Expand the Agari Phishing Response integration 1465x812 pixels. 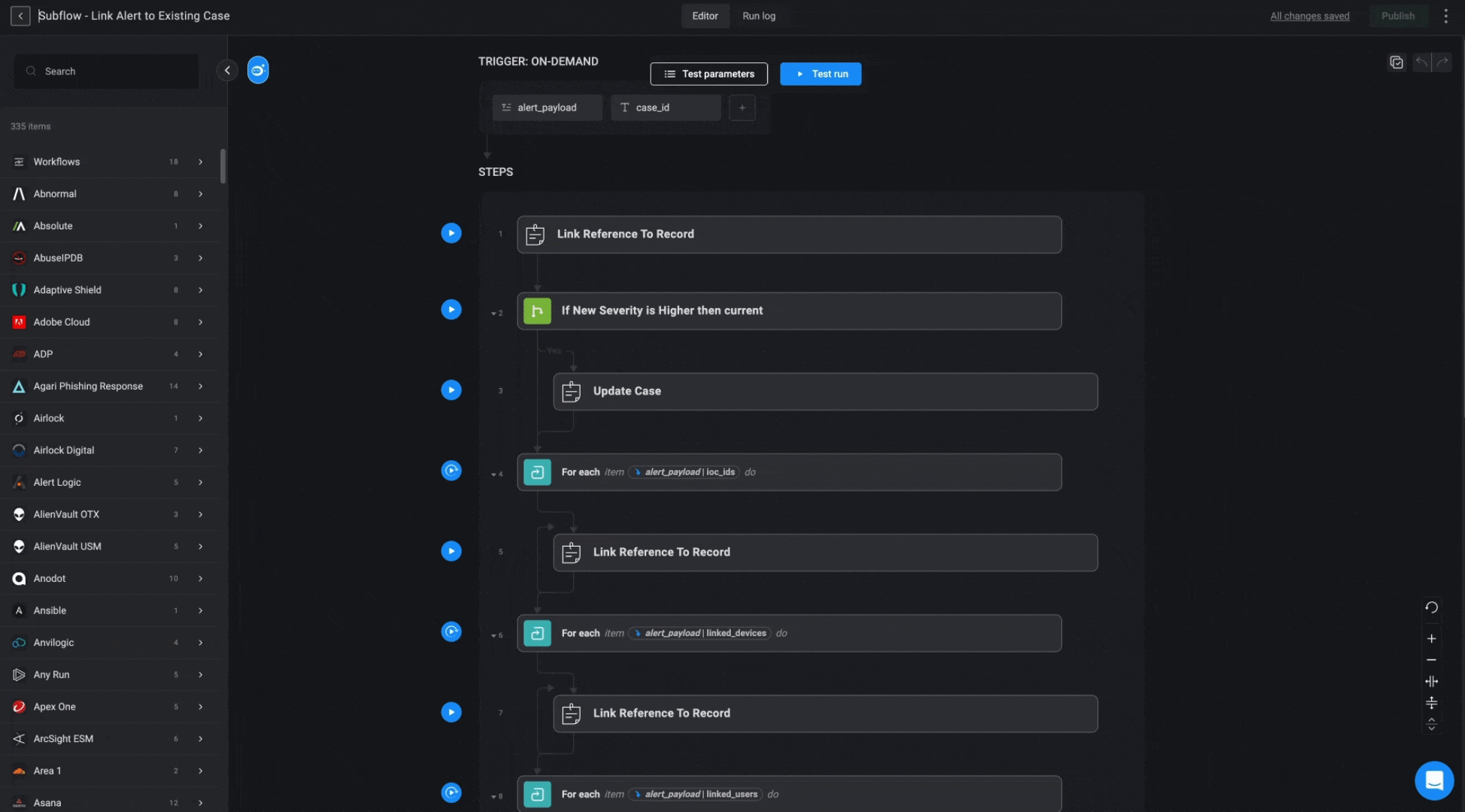[200, 386]
